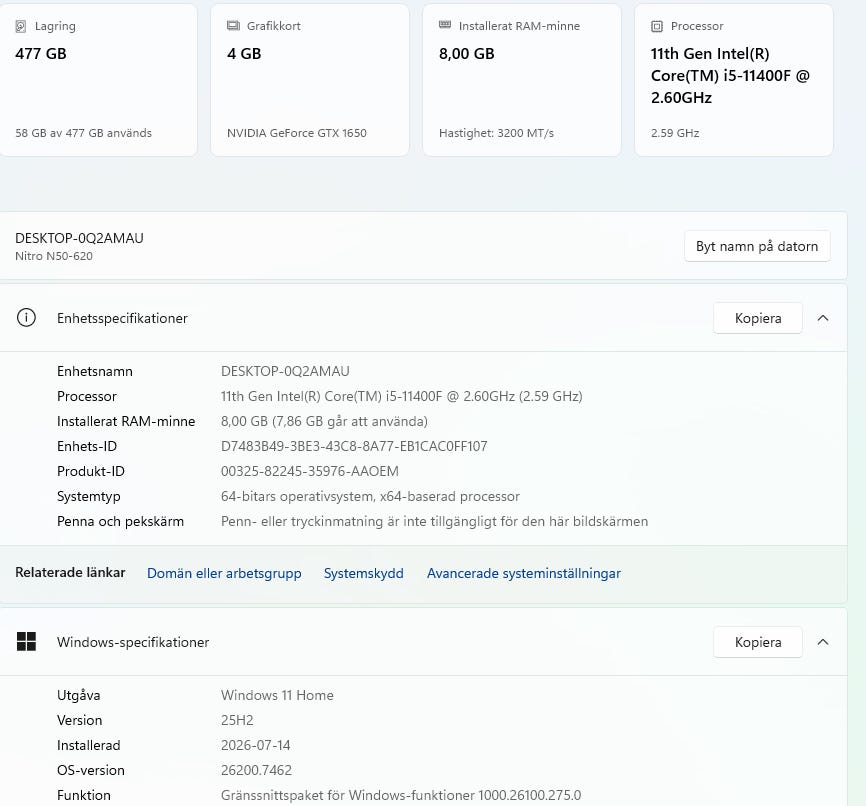
Task: Open the Systemskydd link
Action: (363, 573)
